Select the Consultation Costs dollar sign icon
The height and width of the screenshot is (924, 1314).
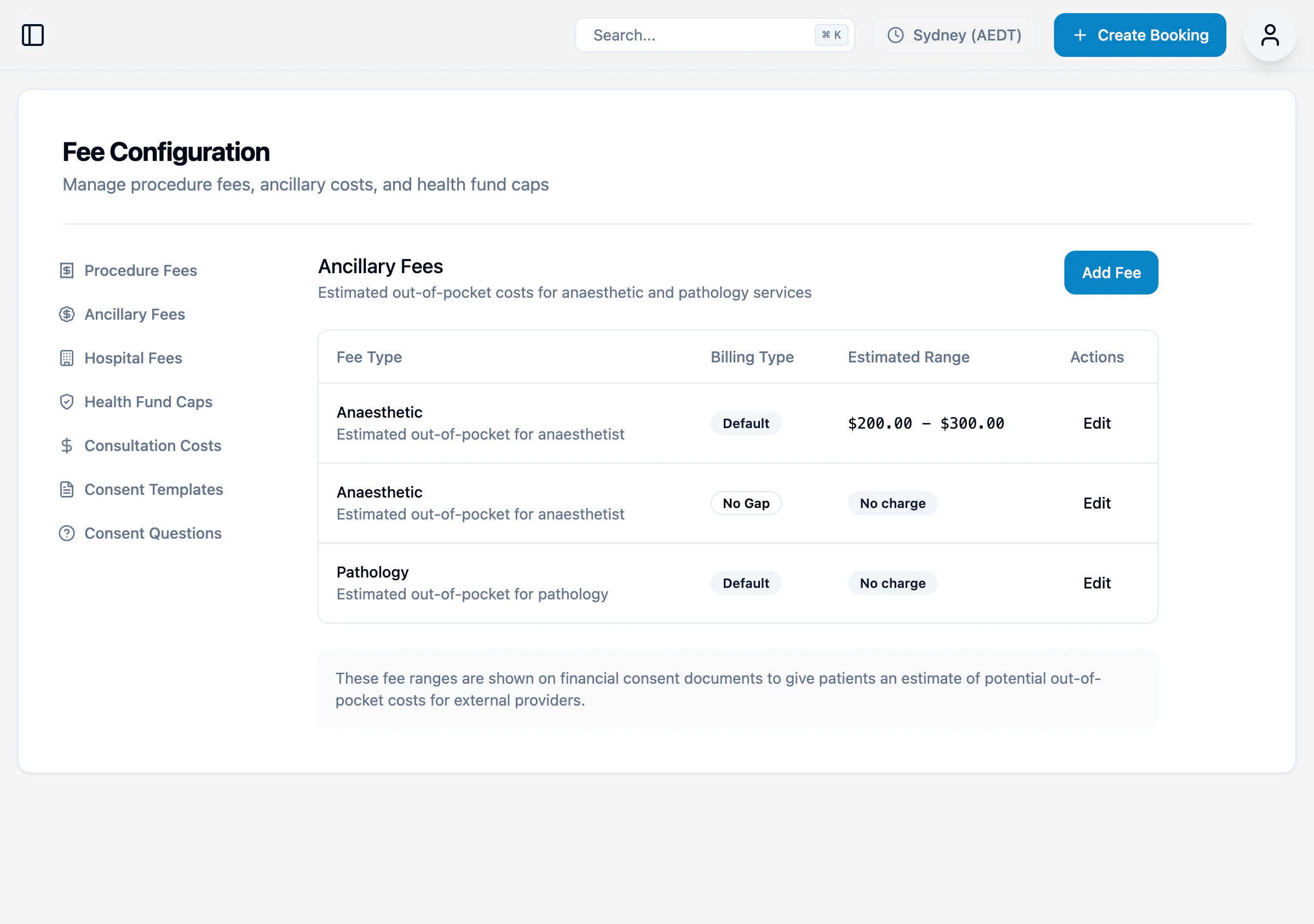tap(67, 446)
